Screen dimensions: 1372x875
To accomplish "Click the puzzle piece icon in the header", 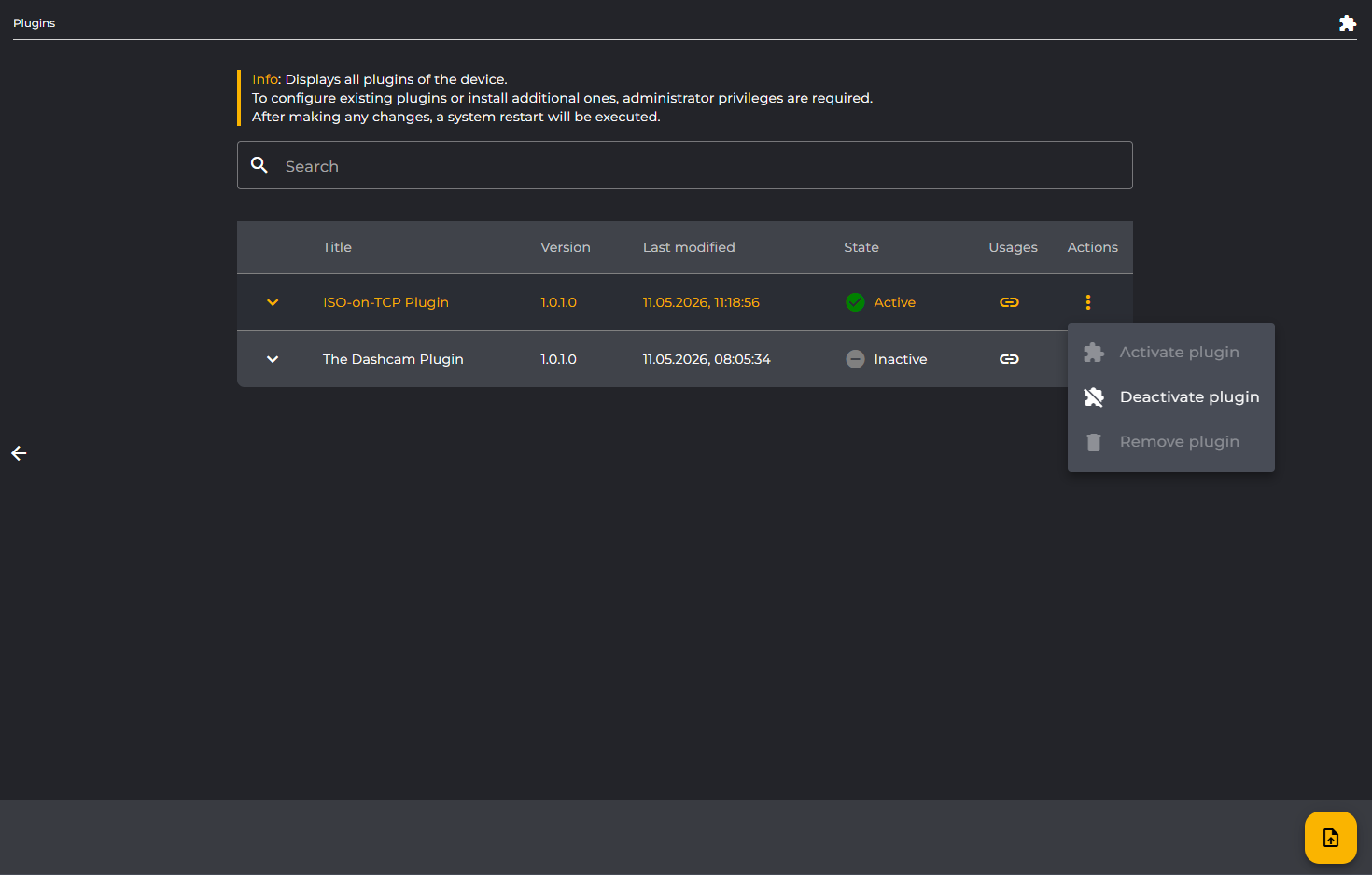I will point(1347,23).
